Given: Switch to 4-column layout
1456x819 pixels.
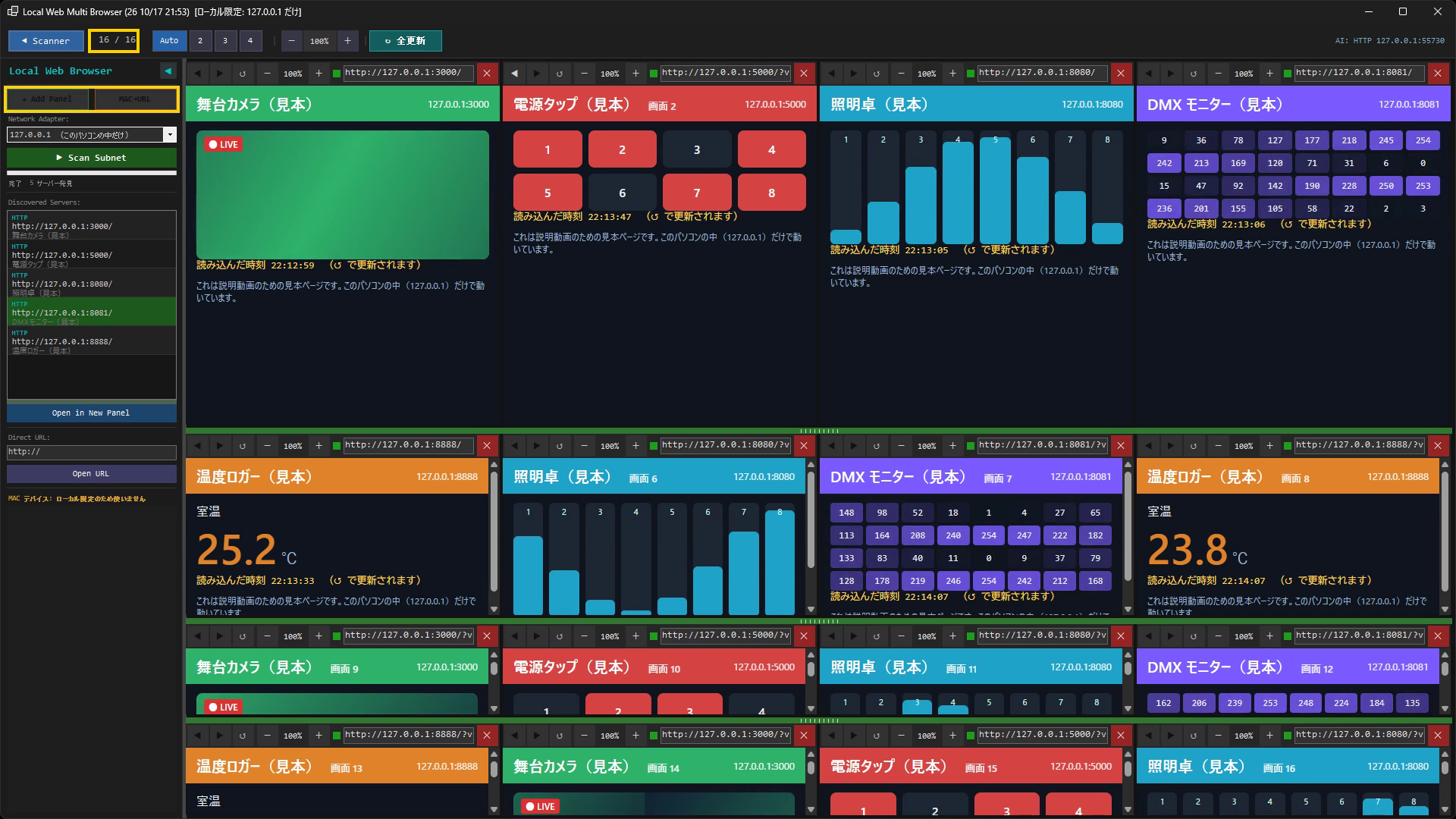Looking at the screenshot, I should tap(250, 41).
